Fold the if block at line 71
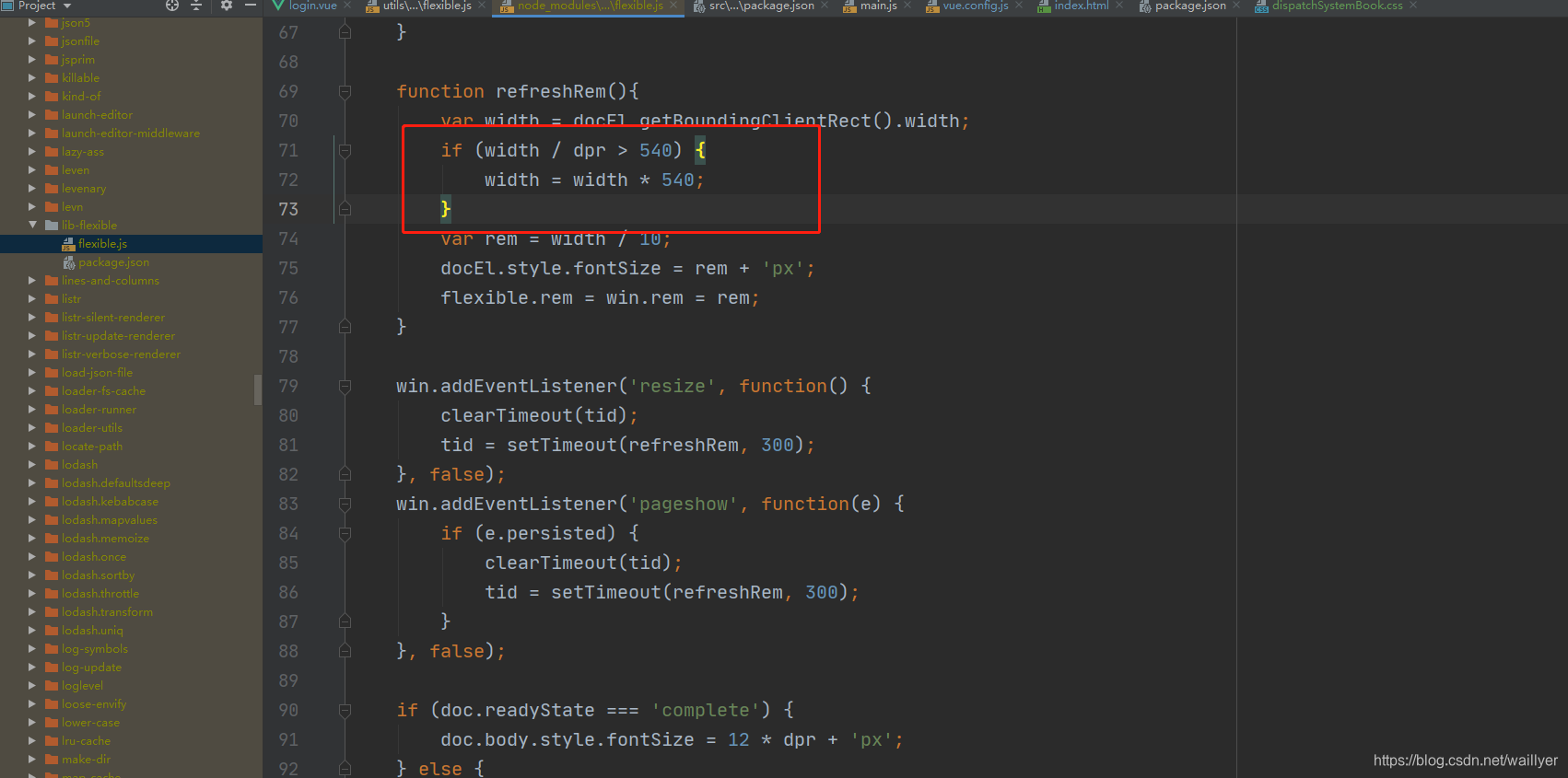This screenshot has width=1568, height=778. (x=345, y=150)
